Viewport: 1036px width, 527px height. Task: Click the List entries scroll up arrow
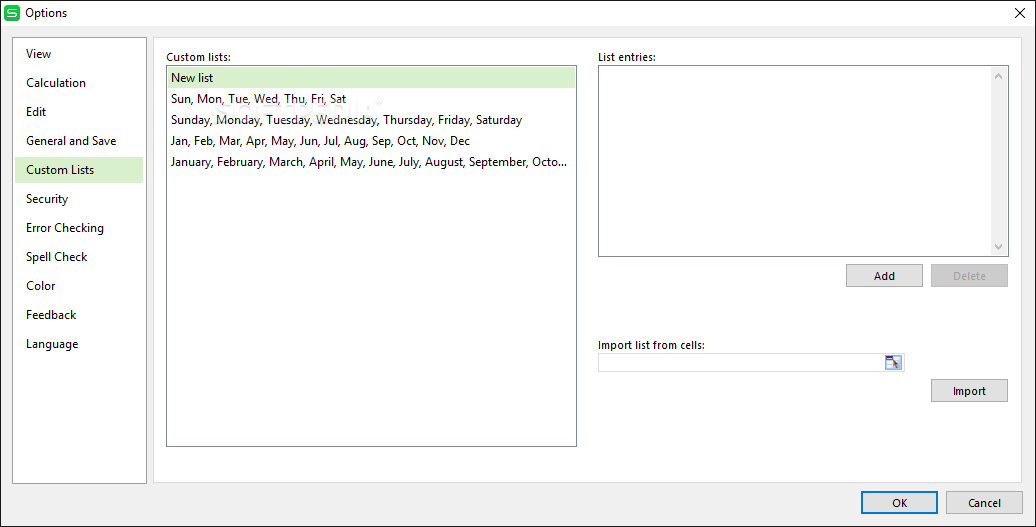point(998,76)
